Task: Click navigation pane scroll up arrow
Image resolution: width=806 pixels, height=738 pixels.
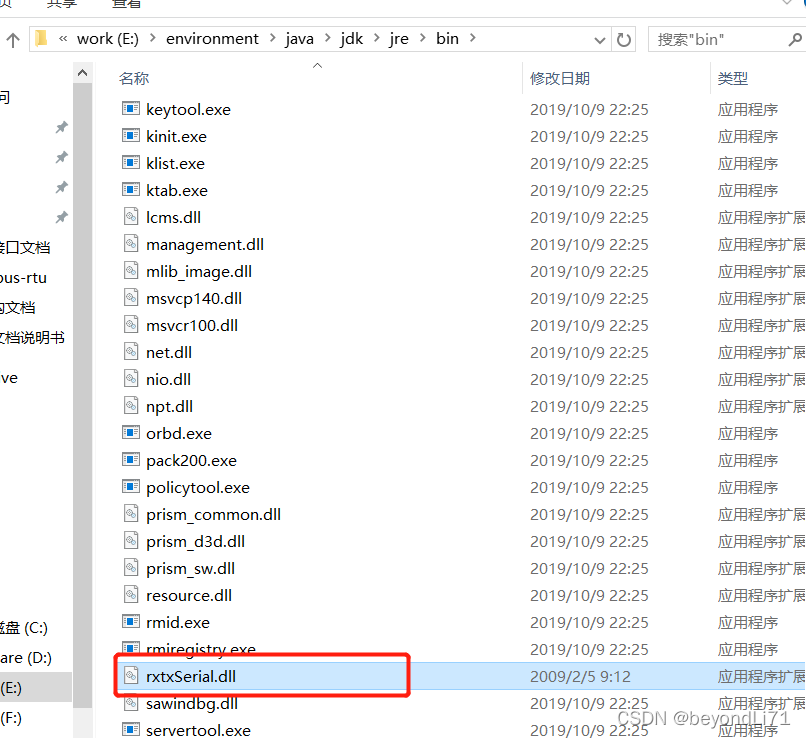Action: 82,73
